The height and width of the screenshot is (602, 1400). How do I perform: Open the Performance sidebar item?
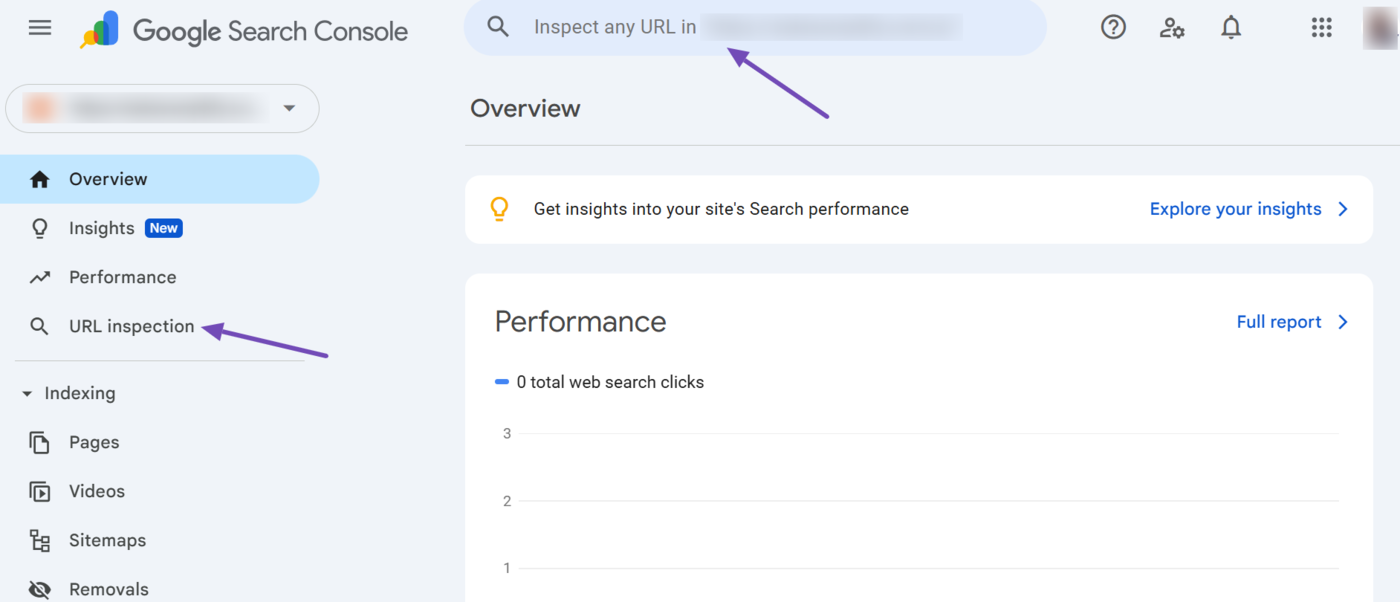[122, 278]
